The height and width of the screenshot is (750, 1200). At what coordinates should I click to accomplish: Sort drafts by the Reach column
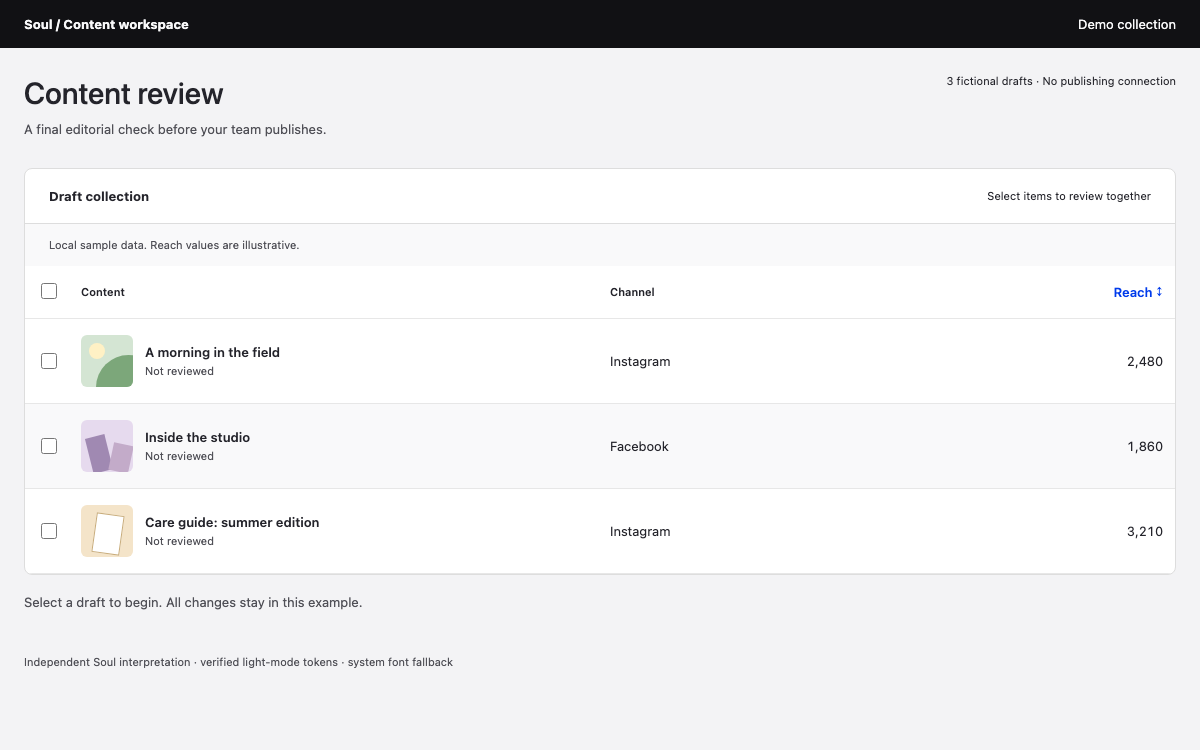coord(1138,292)
